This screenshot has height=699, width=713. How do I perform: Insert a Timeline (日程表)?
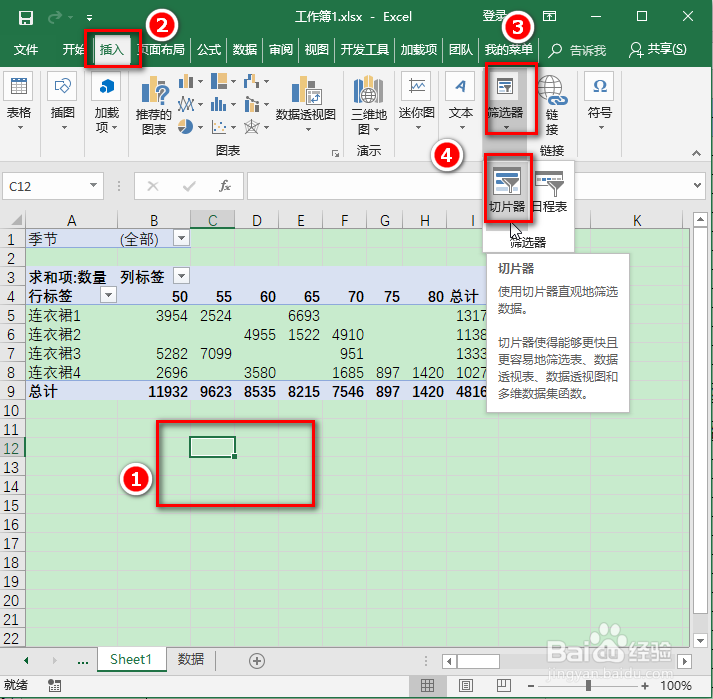549,190
